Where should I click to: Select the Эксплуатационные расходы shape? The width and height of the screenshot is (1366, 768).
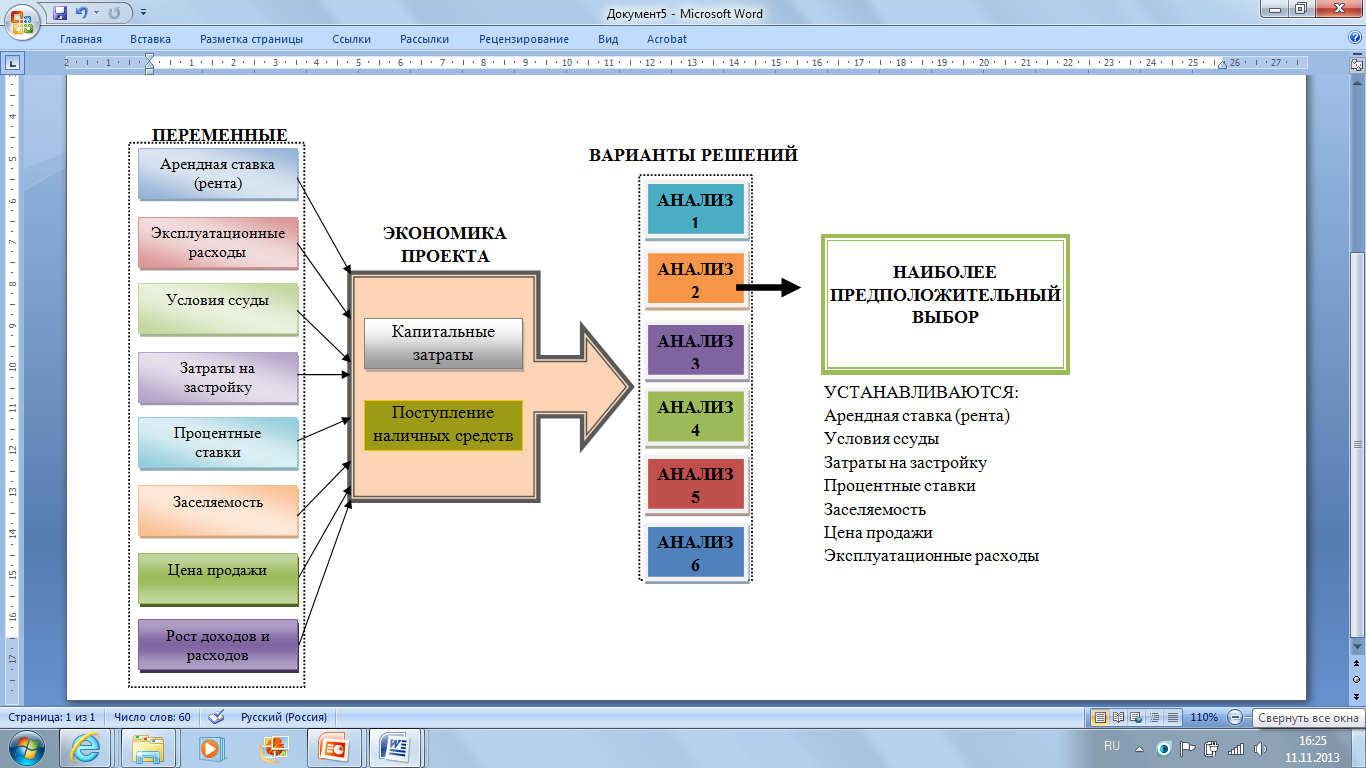pos(218,243)
